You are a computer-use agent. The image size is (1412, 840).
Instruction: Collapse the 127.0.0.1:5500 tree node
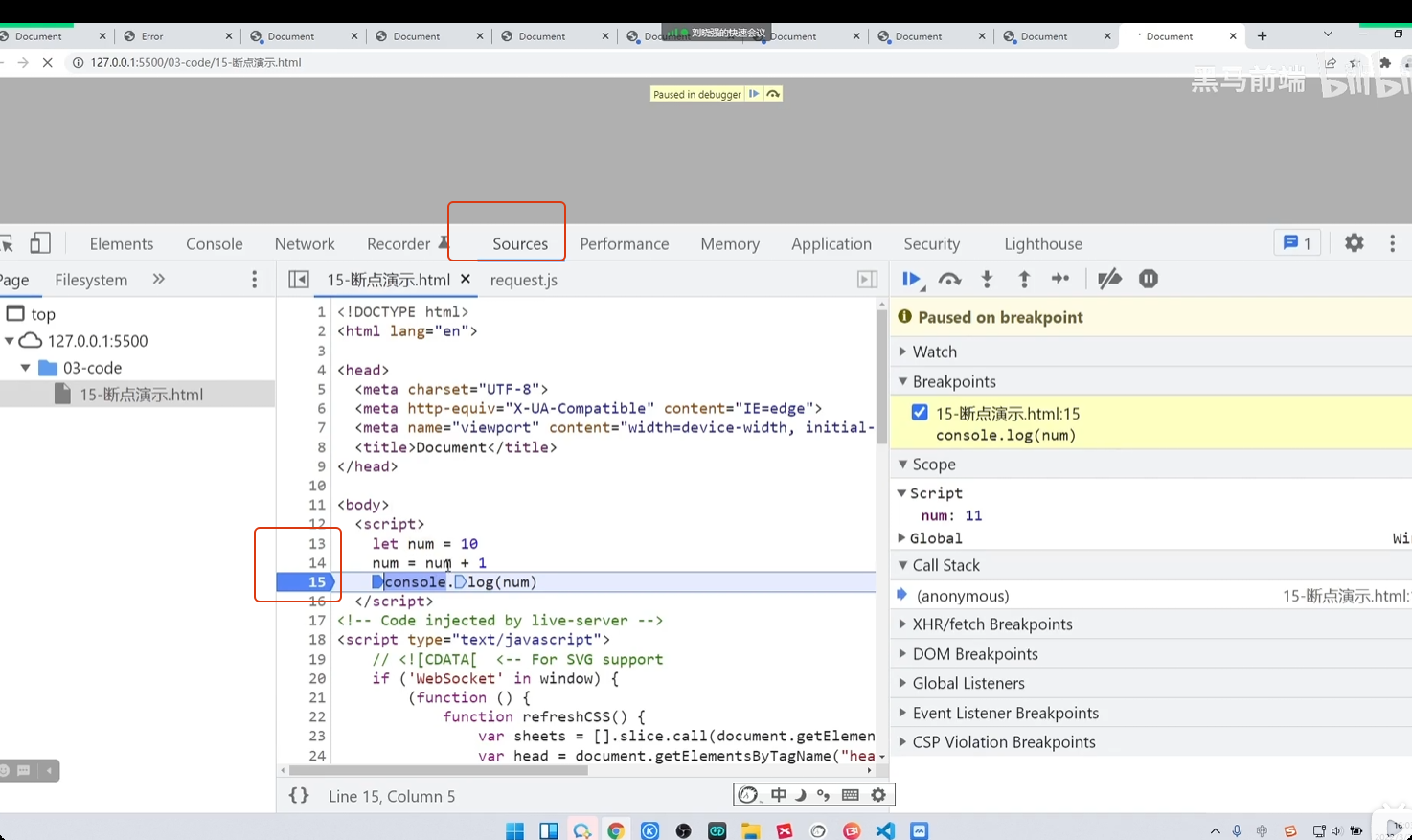click(x=10, y=340)
